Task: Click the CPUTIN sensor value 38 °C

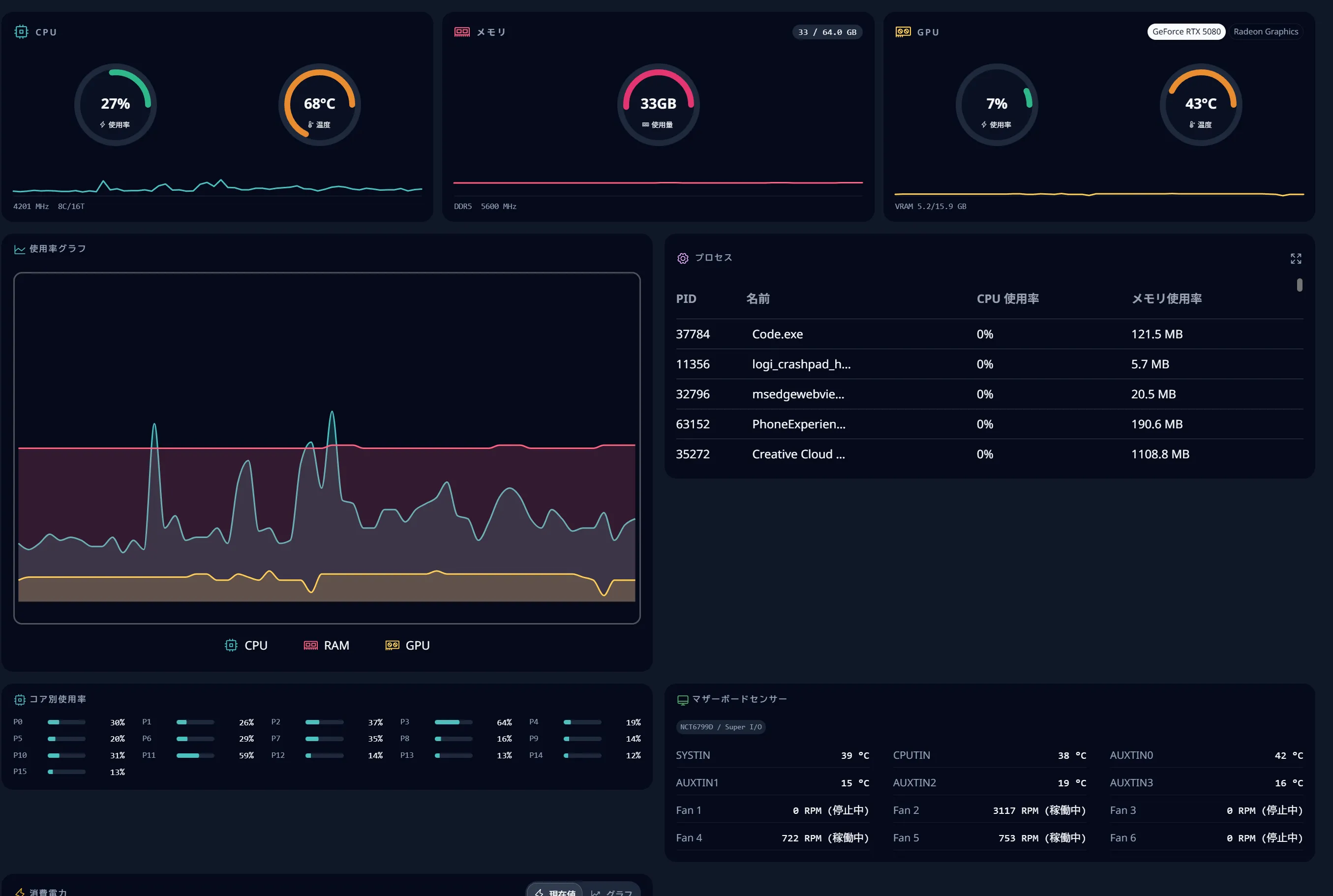Action: [x=1071, y=755]
